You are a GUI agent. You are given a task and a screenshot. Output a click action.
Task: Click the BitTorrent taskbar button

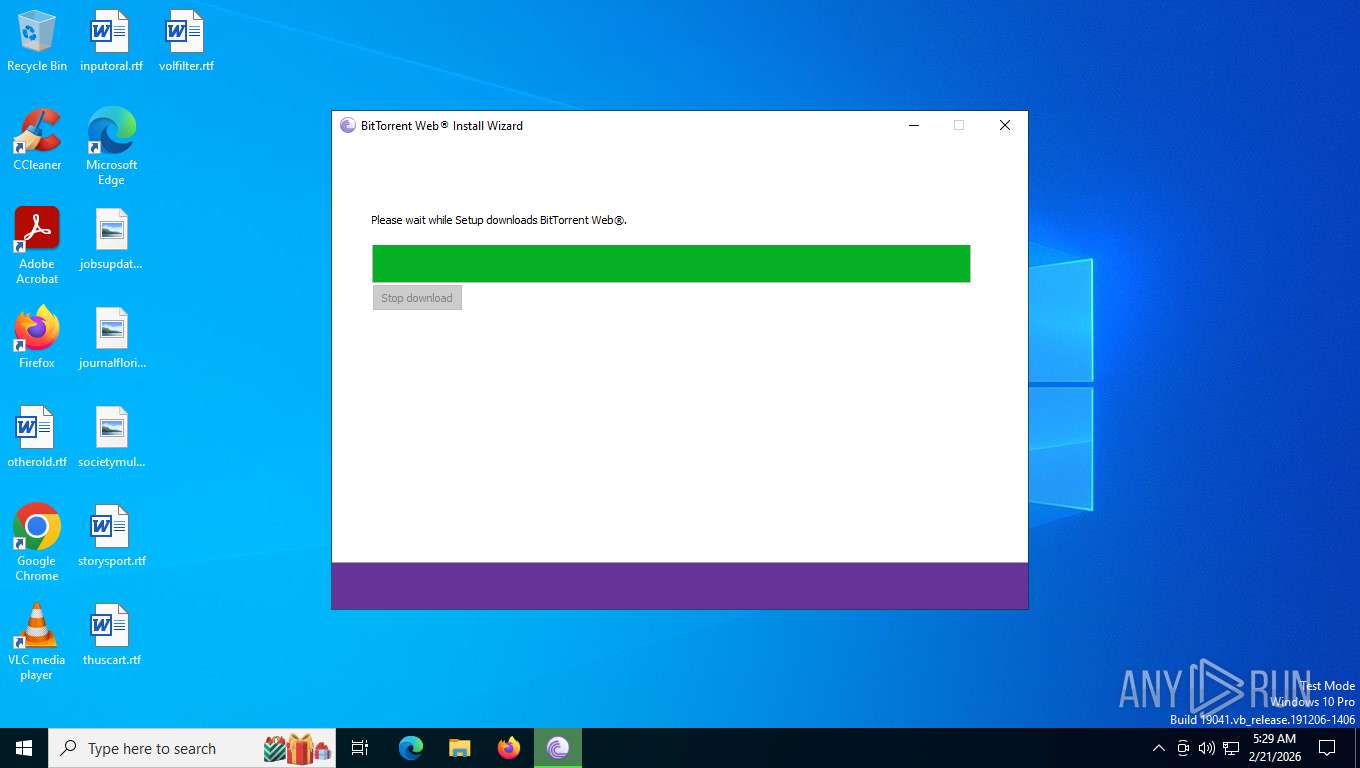pyautogui.click(x=558, y=748)
